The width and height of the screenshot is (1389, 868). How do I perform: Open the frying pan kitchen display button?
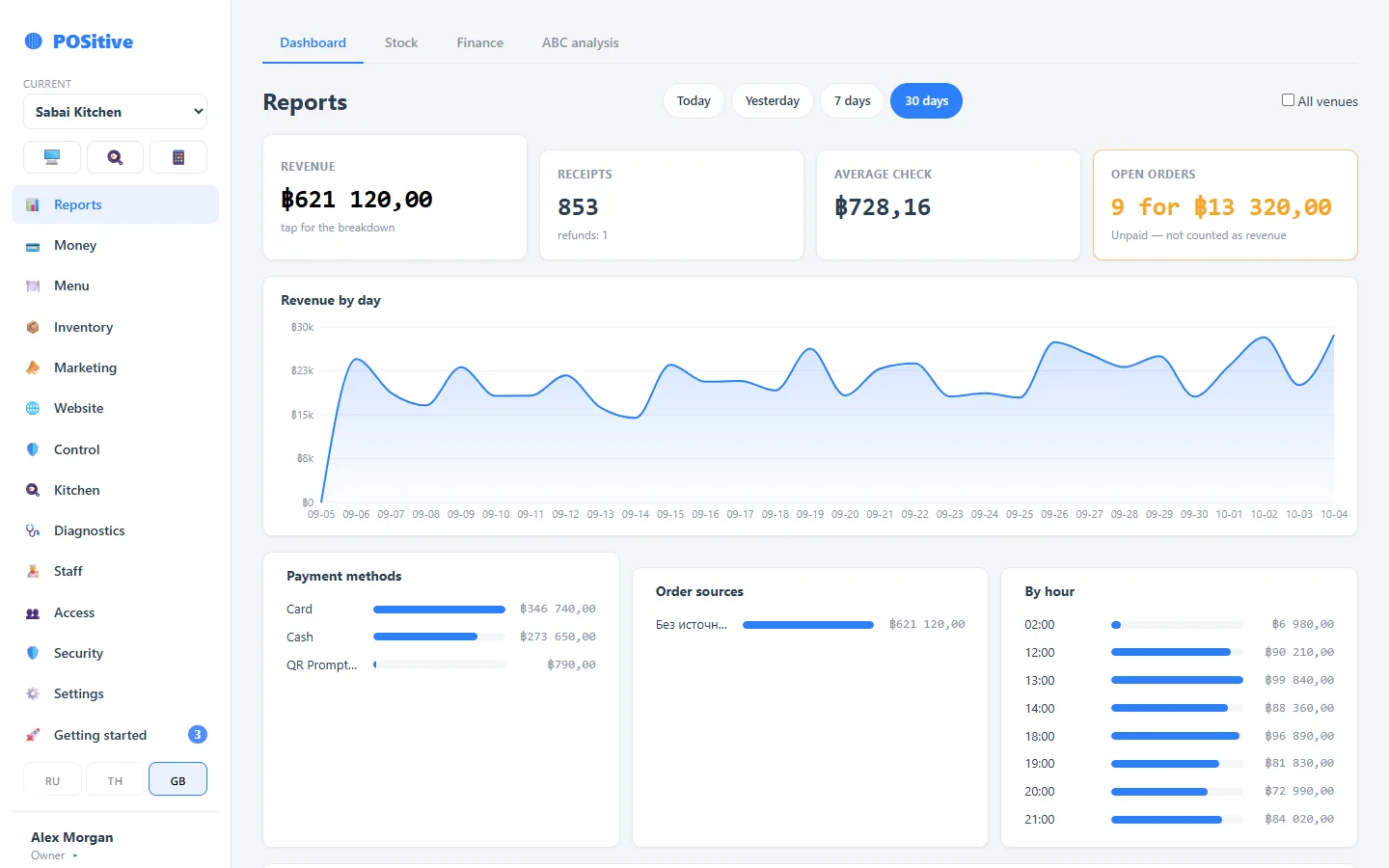pos(115,157)
